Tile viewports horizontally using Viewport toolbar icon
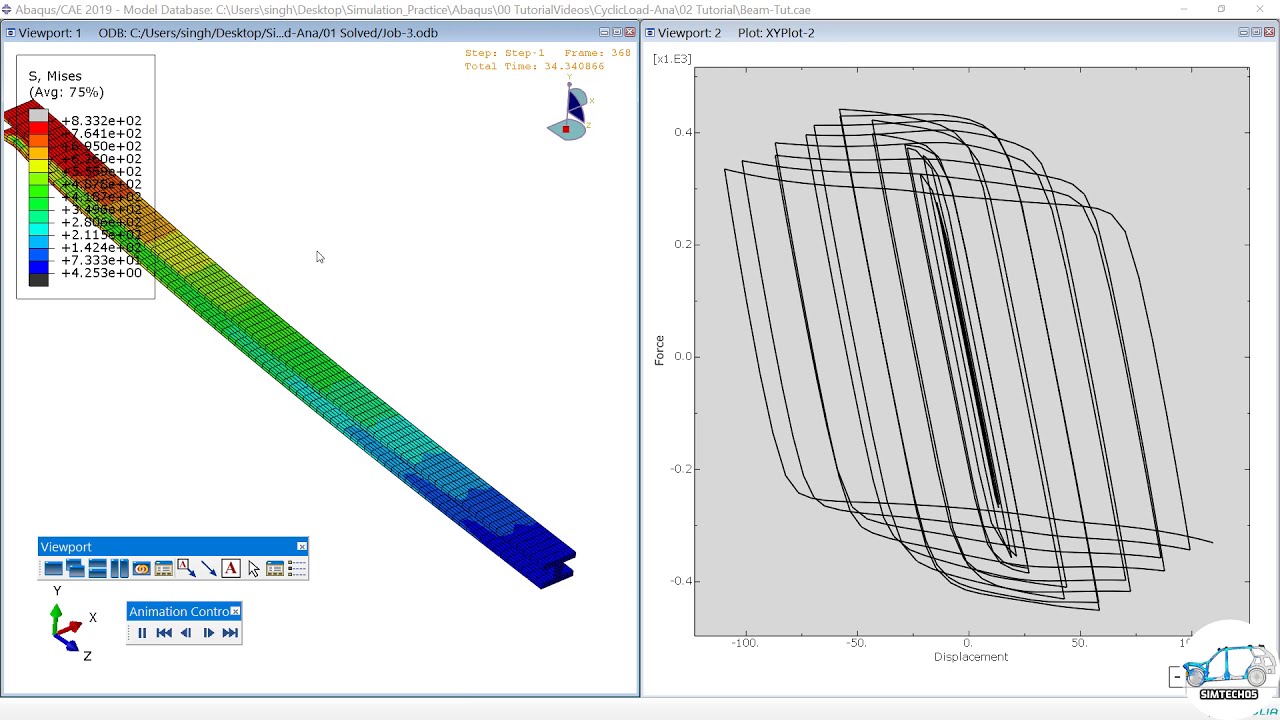Screen dimensions: 1280x720 pyautogui.click(x=97, y=569)
